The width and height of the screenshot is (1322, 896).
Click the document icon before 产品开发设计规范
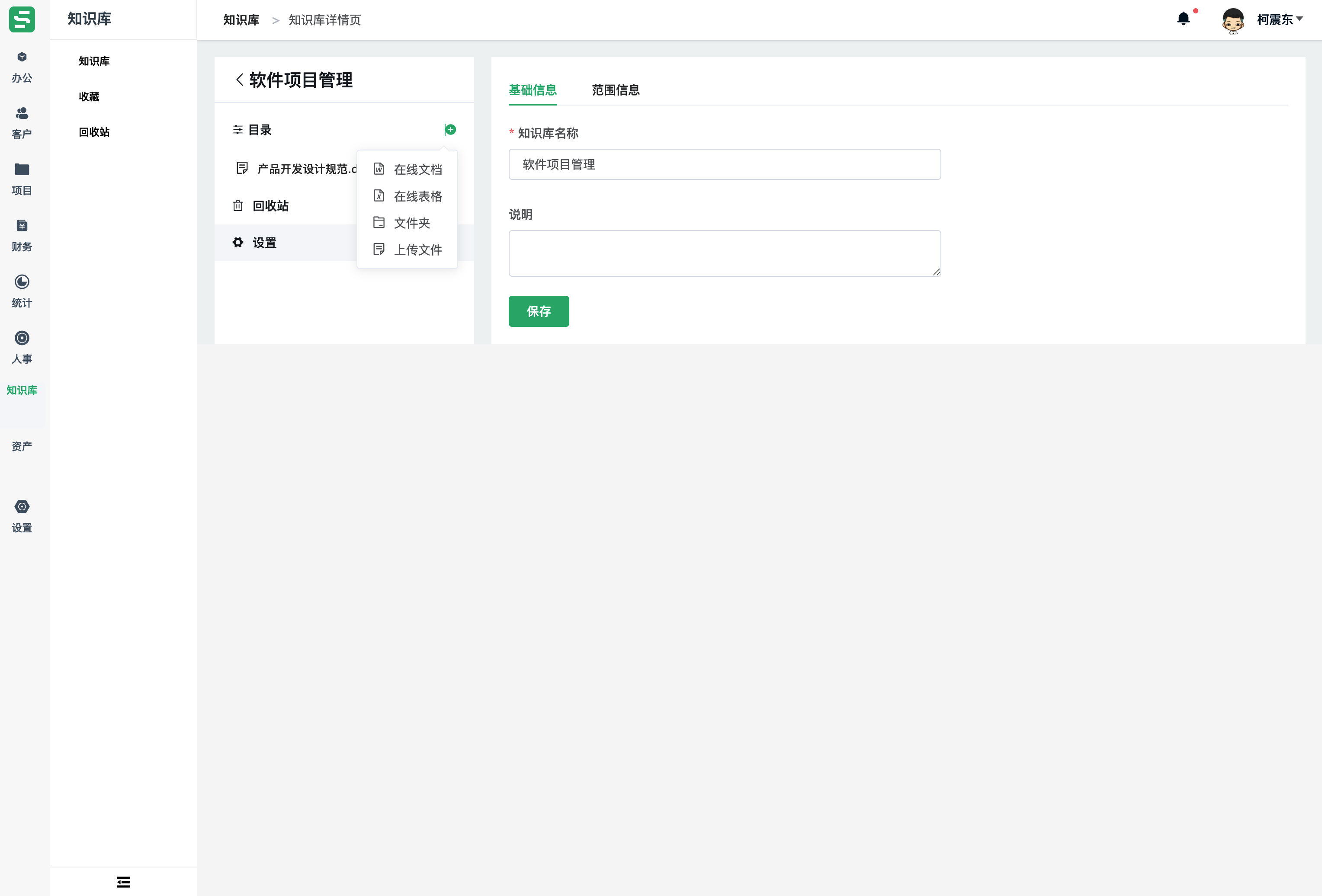pyautogui.click(x=242, y=168)
